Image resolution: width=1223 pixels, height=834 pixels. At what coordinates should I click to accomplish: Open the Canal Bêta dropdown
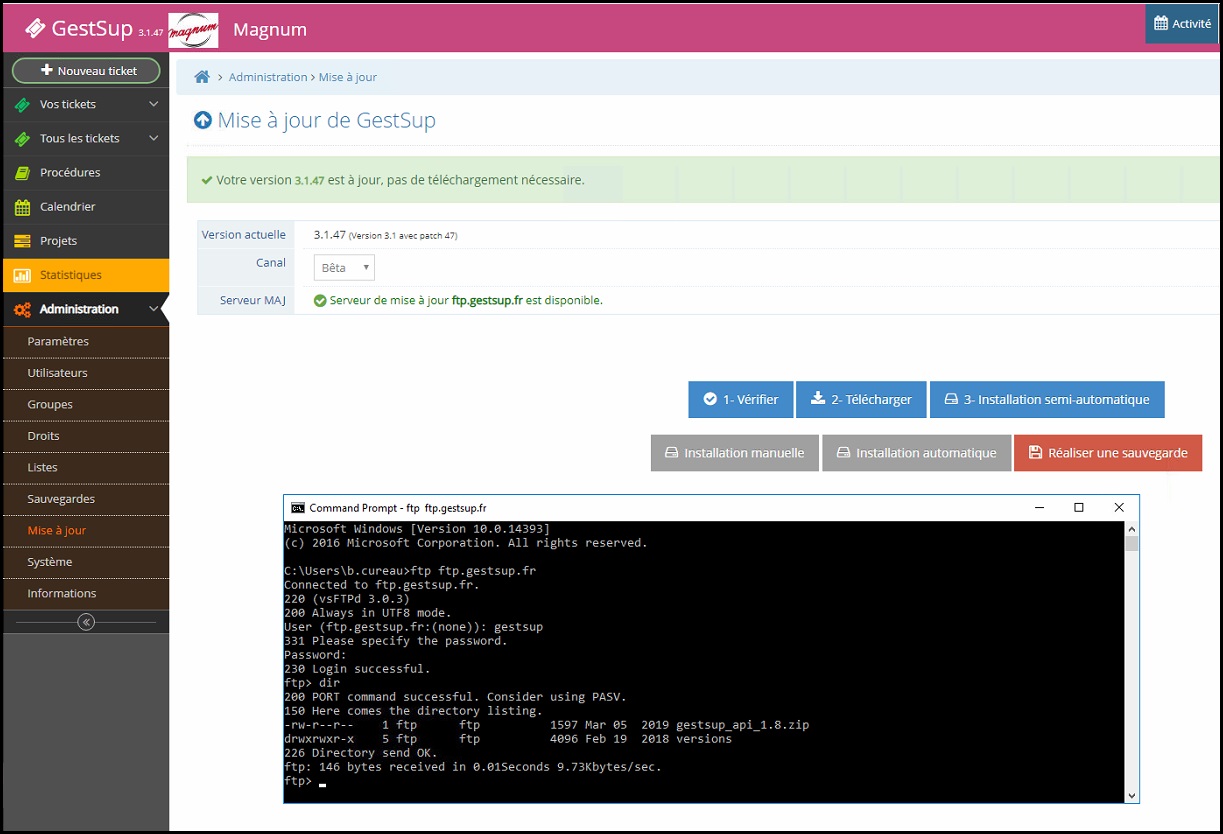(x=344, y=268)
